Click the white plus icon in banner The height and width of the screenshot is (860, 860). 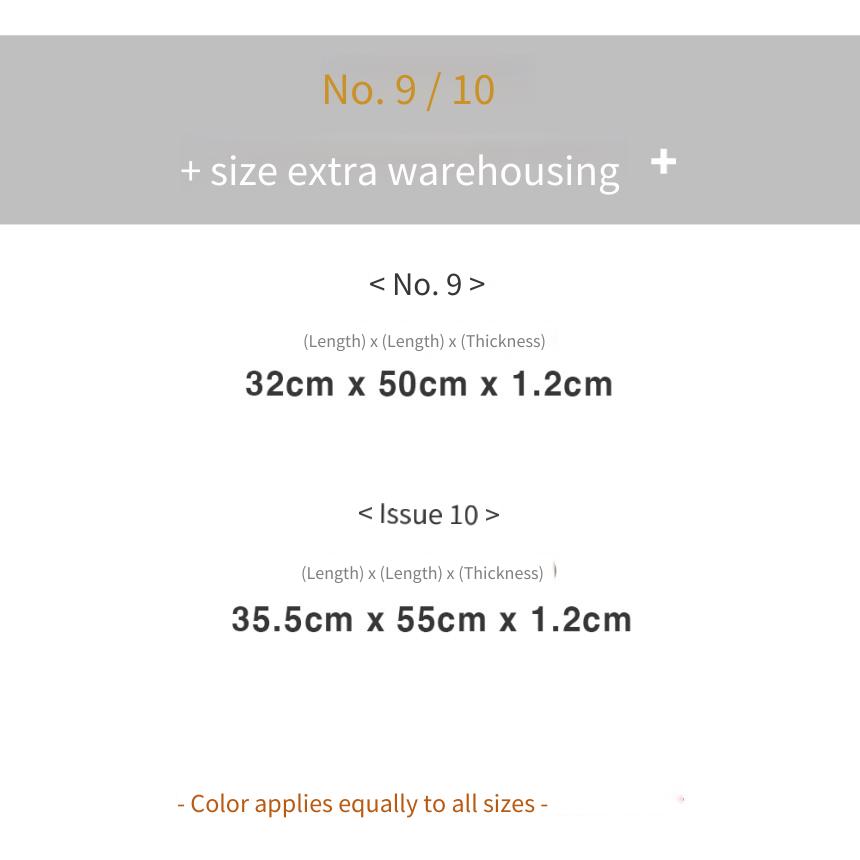(x=663, y=161)
